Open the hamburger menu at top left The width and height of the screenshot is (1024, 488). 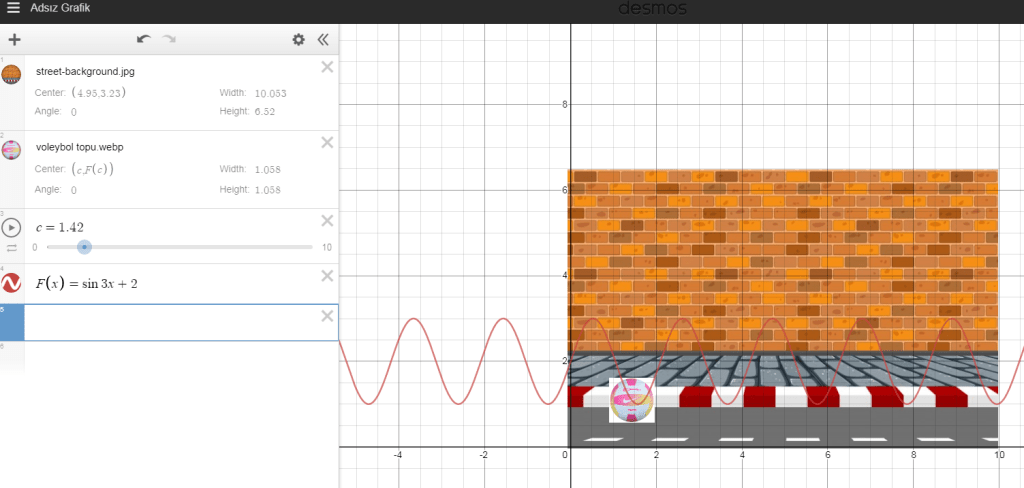pos(13,8)
